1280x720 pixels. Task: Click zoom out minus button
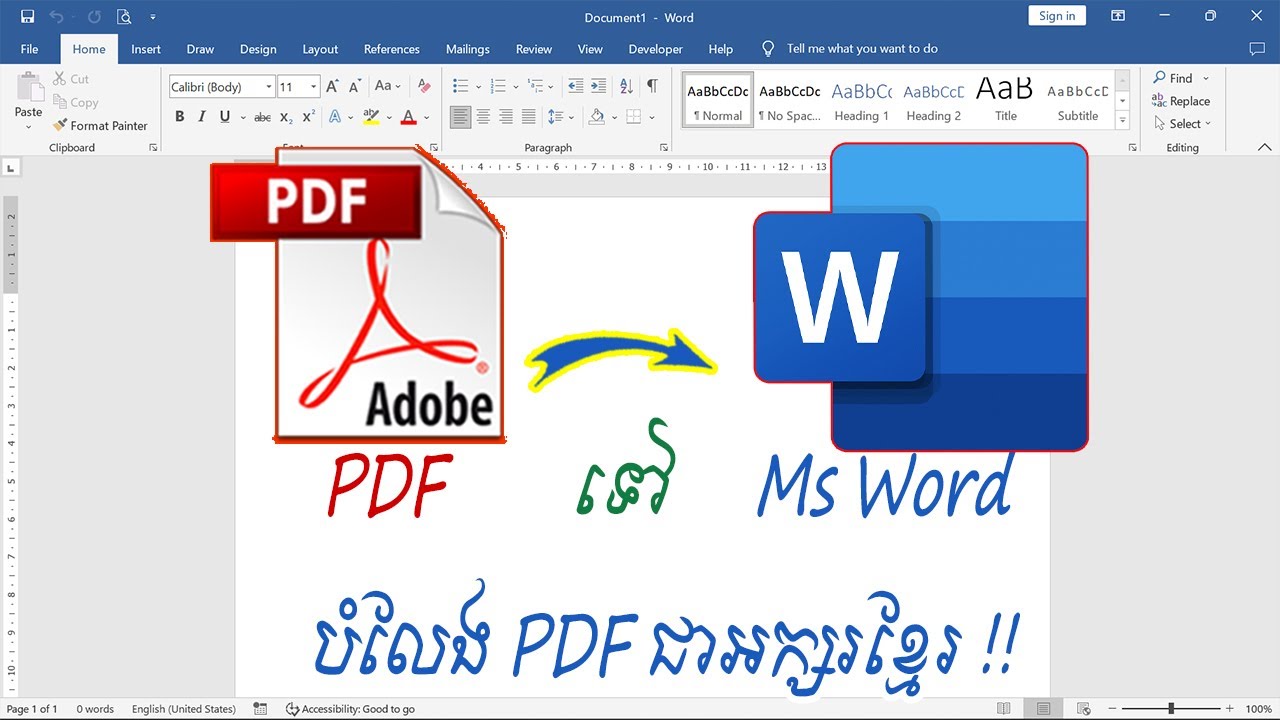coord(1111,709)
